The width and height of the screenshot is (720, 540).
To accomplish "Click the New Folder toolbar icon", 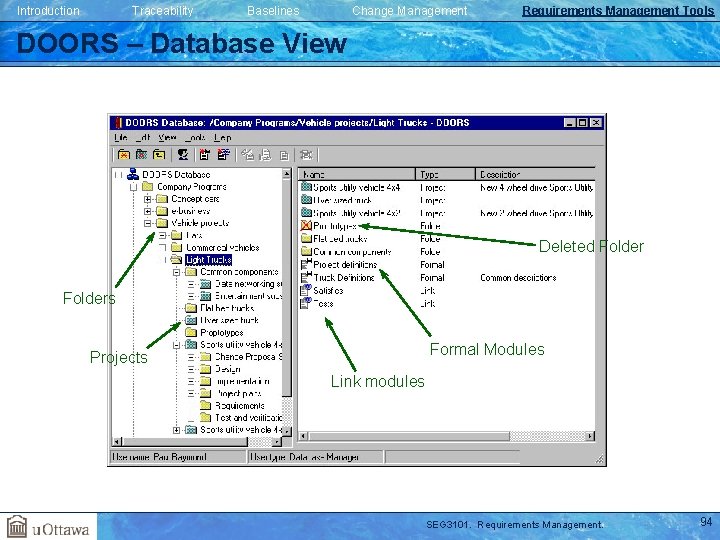I will (x=124, y=155).
